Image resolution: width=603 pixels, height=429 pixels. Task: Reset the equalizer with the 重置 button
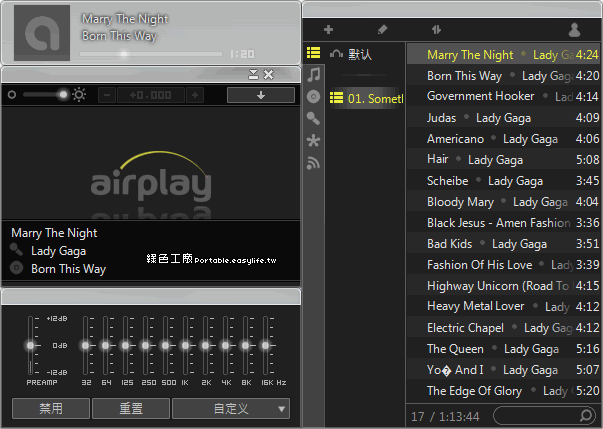[x=131, y=408]
